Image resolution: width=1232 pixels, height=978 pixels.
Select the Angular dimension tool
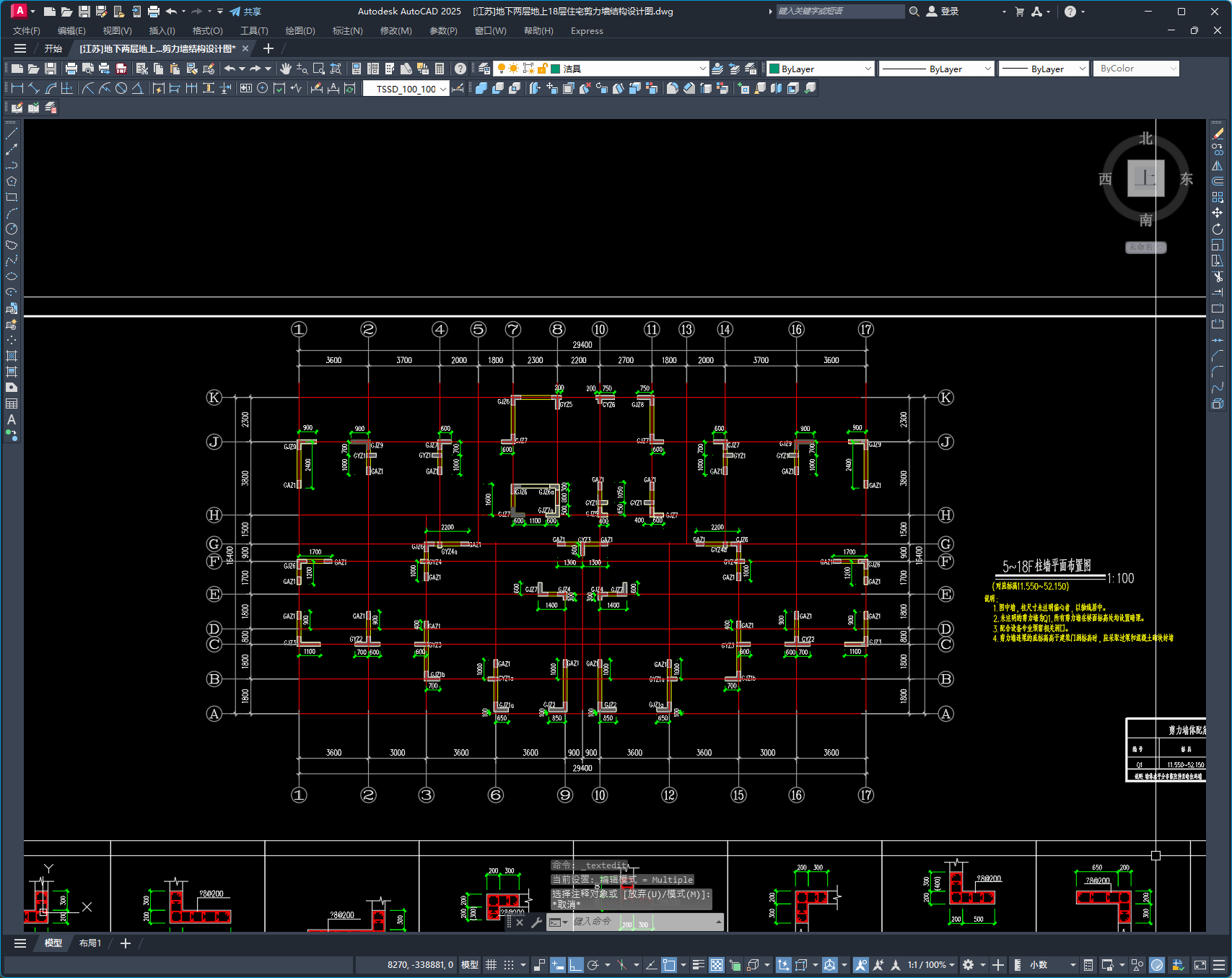coord(138,88)
